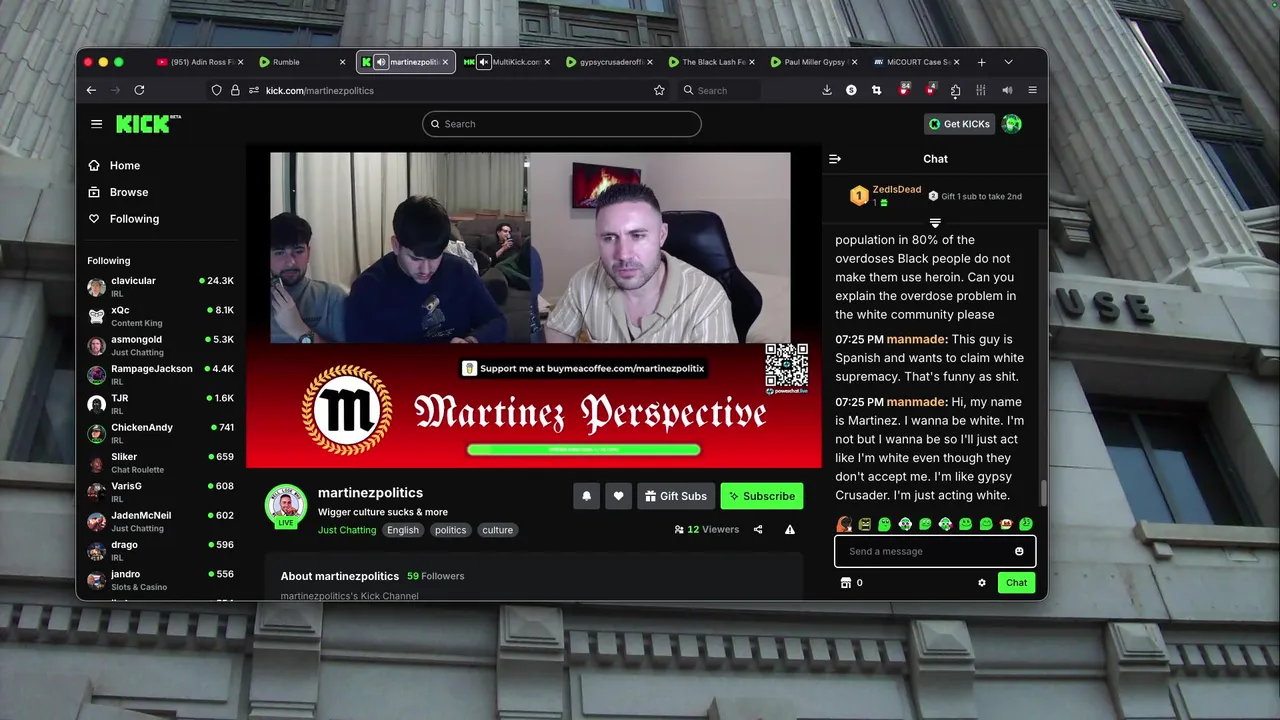
Task: Click the Get KICKs button
Action: pos(959,124)
